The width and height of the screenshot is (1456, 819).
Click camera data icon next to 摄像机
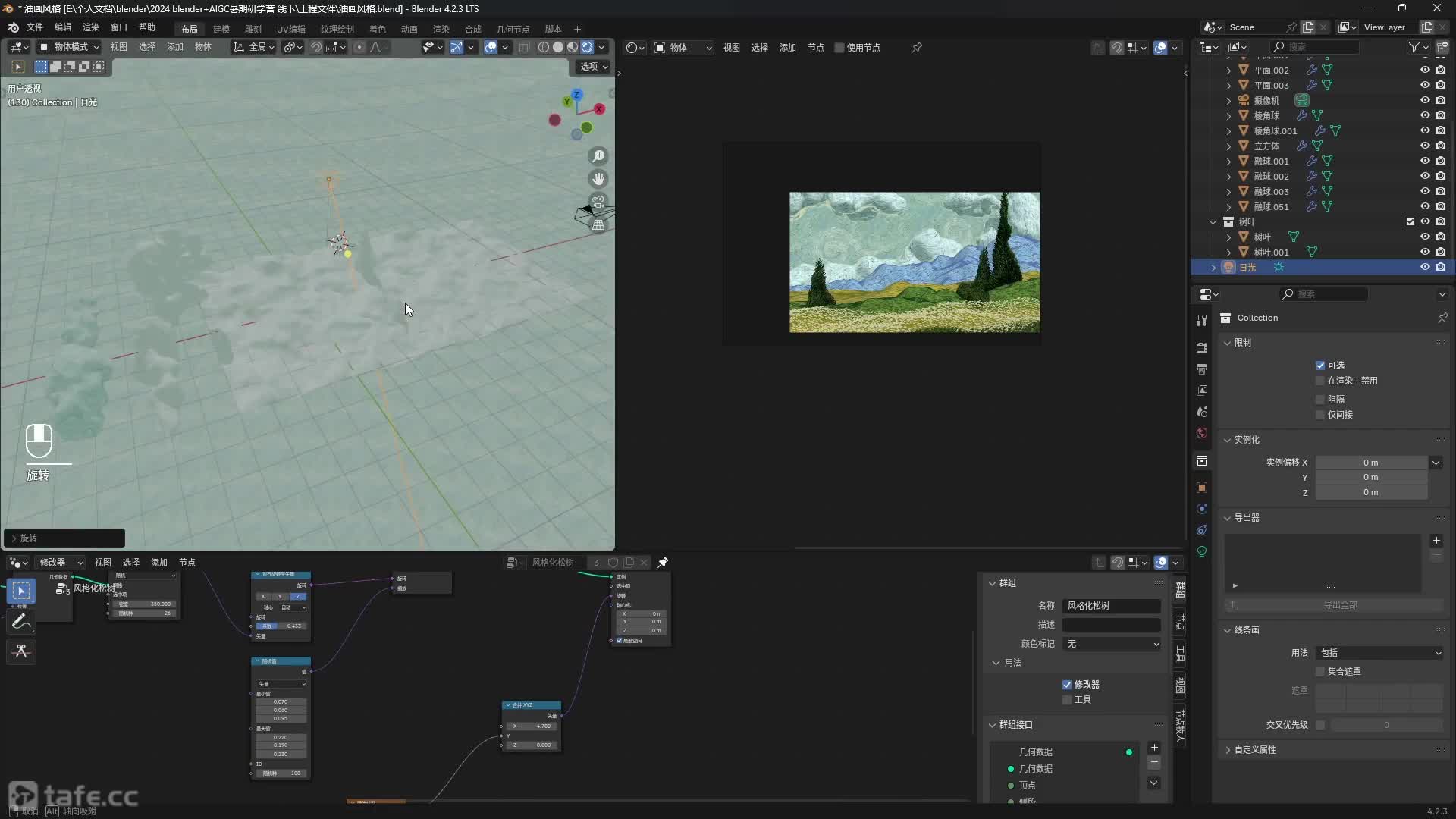[1301, 100]
